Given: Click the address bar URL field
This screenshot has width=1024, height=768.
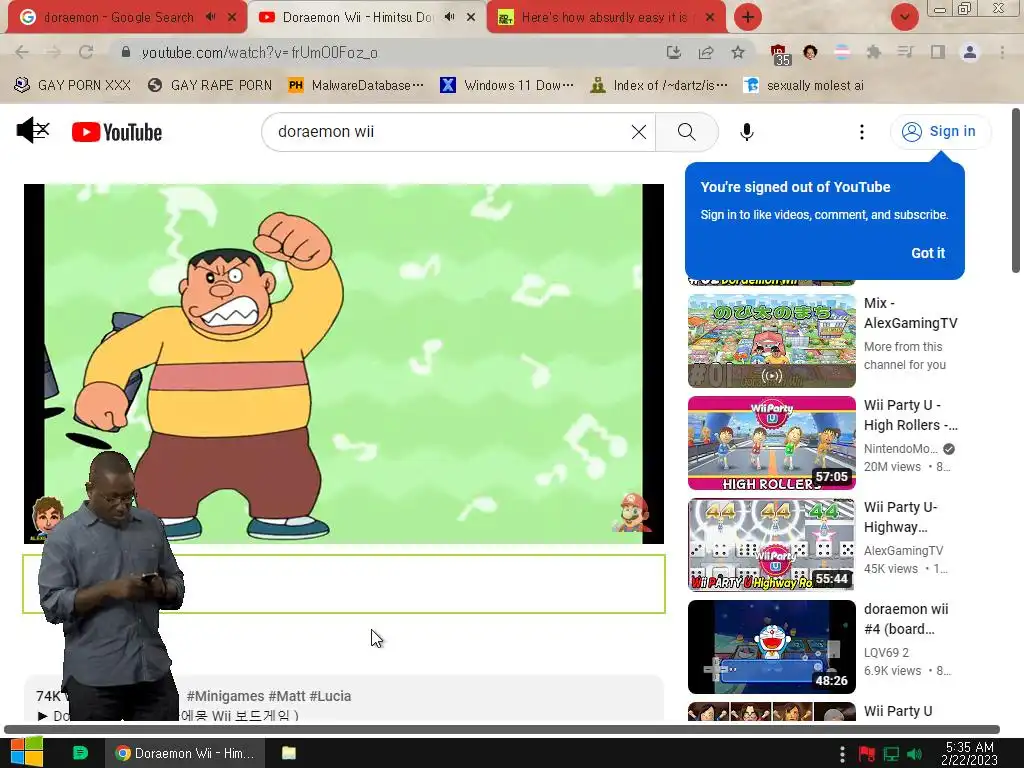Looking at the screenshot, I should click(392, 52).
